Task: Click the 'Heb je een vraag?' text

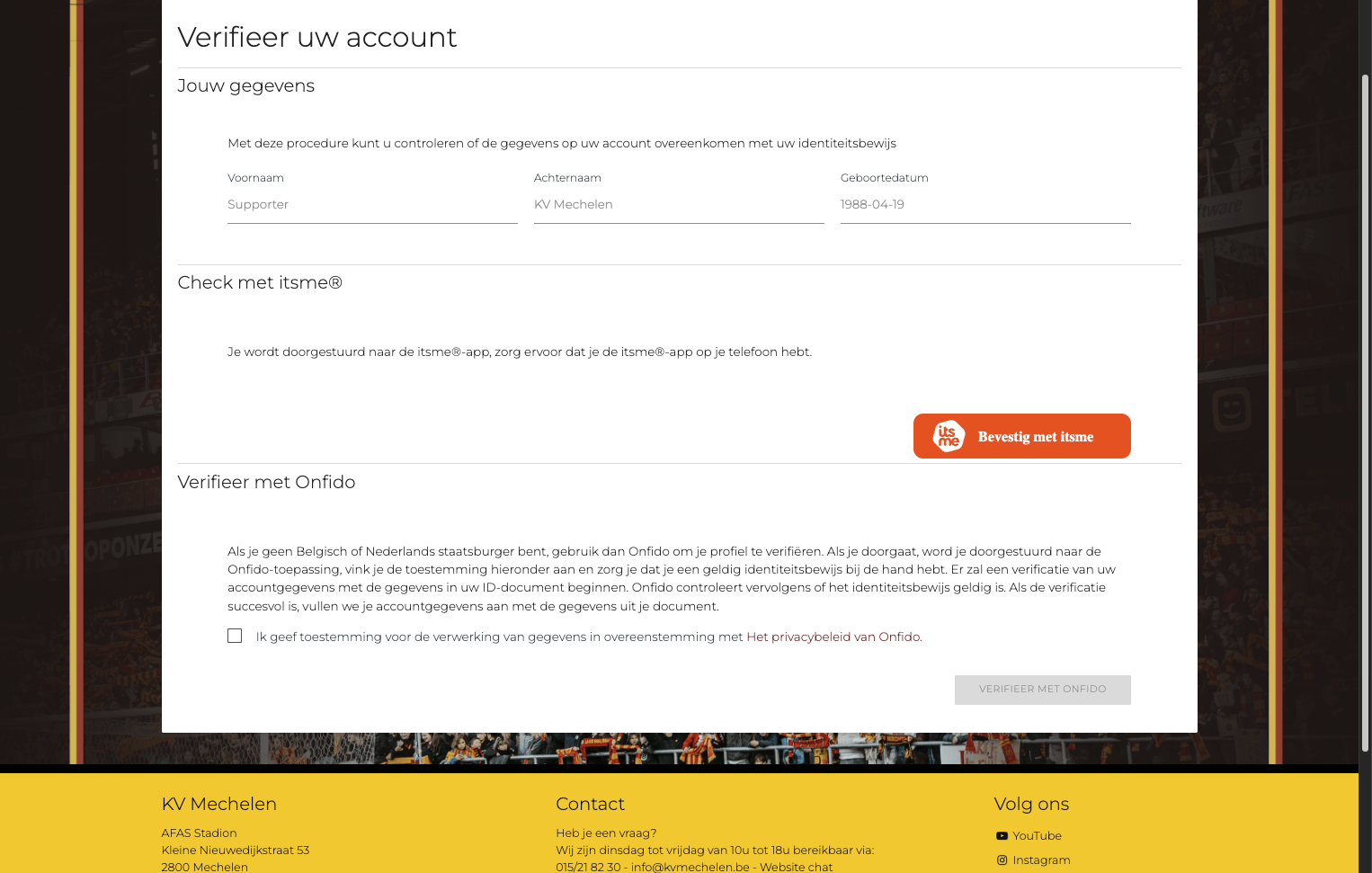Action: coord(606,833)
